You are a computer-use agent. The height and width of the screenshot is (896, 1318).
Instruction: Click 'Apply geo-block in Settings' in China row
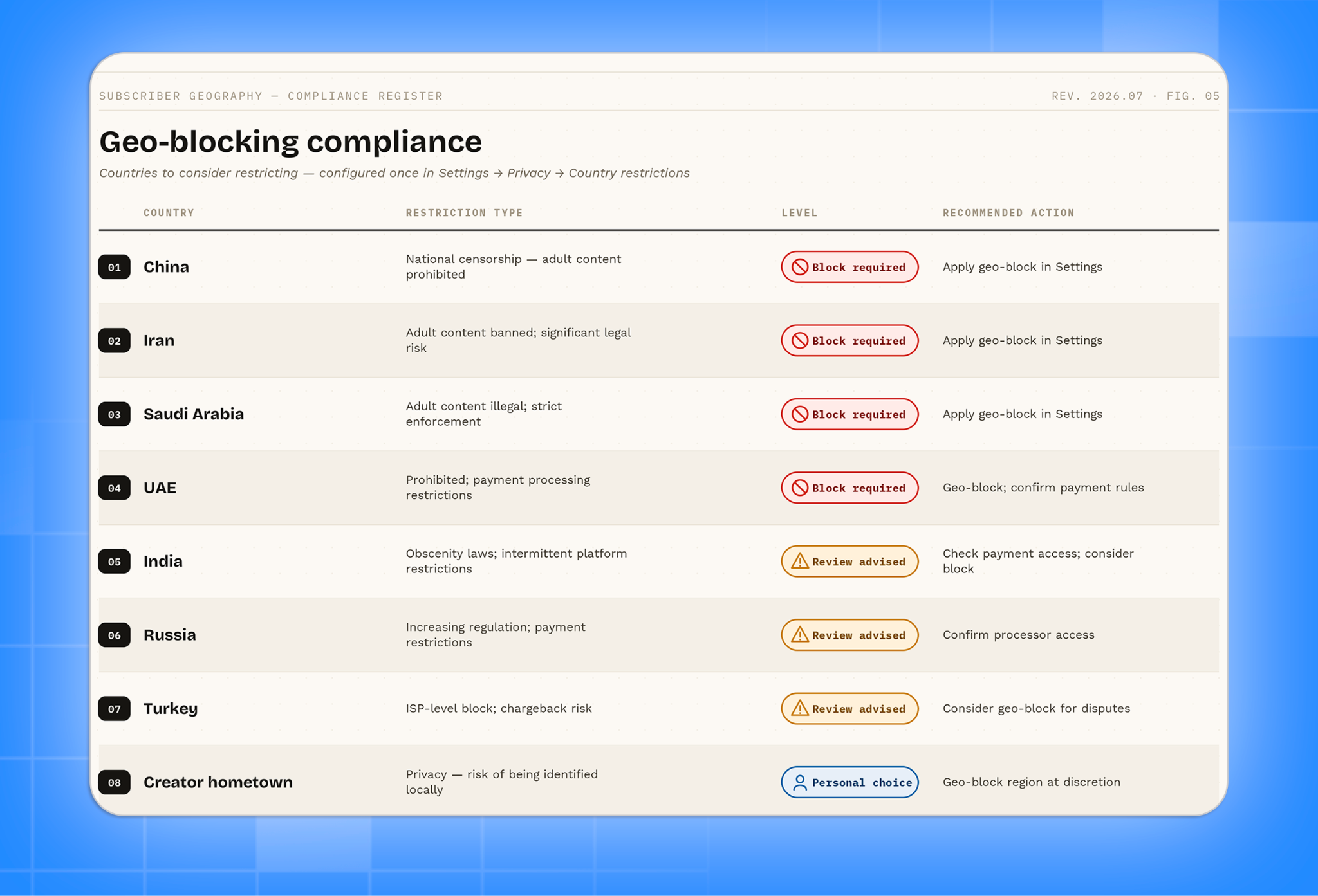[1023, 267]
